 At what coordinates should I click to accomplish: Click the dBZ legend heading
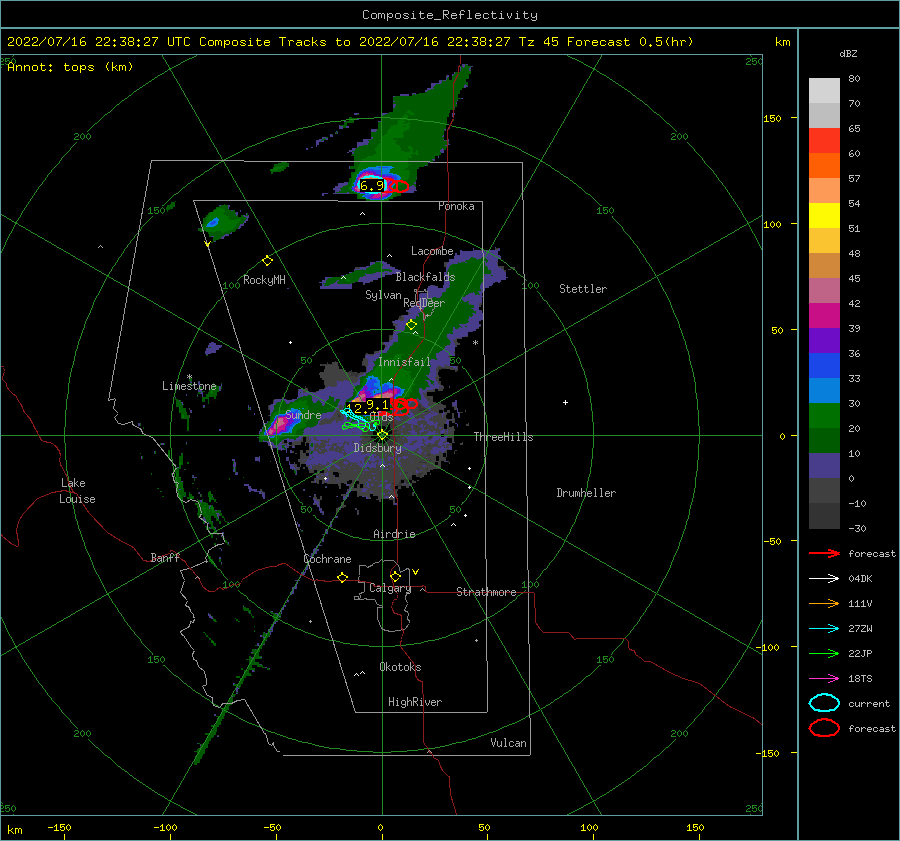pyautogui.click(x=848, y=53)
